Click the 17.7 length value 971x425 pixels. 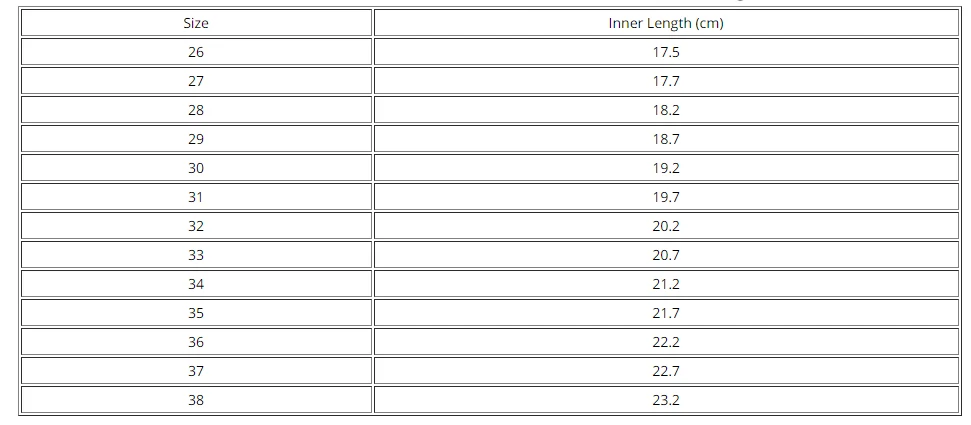(x=665, y=81)
